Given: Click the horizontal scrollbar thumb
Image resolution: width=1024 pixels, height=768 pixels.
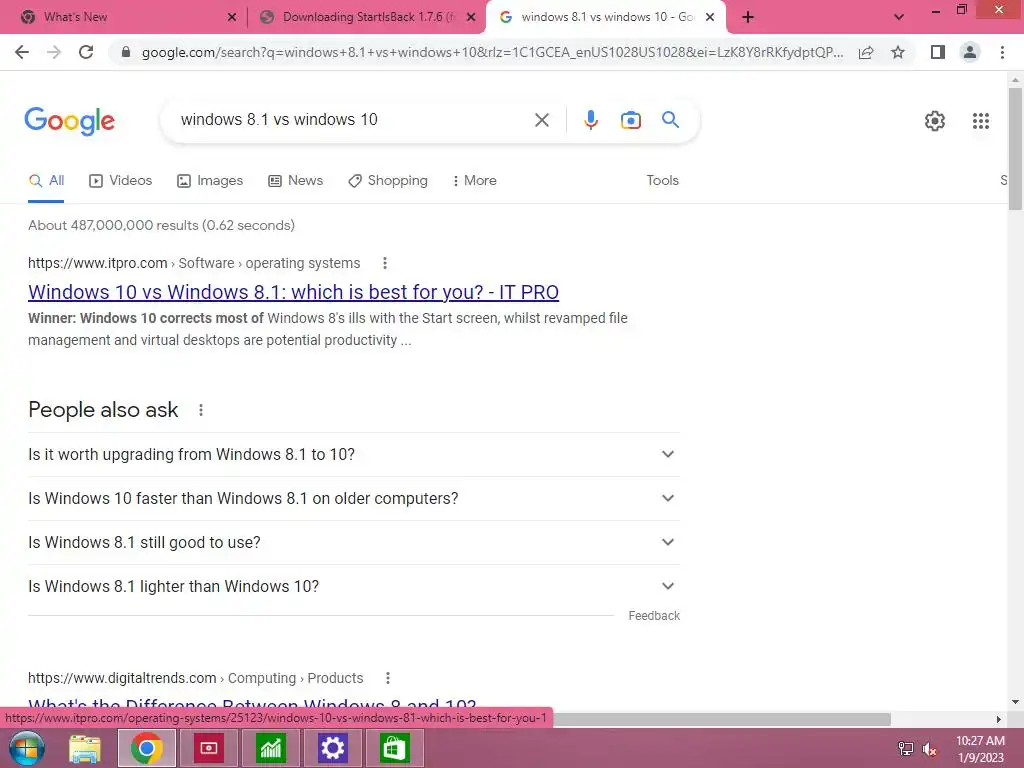Looking at the screenshot, I should pos(722,719).
